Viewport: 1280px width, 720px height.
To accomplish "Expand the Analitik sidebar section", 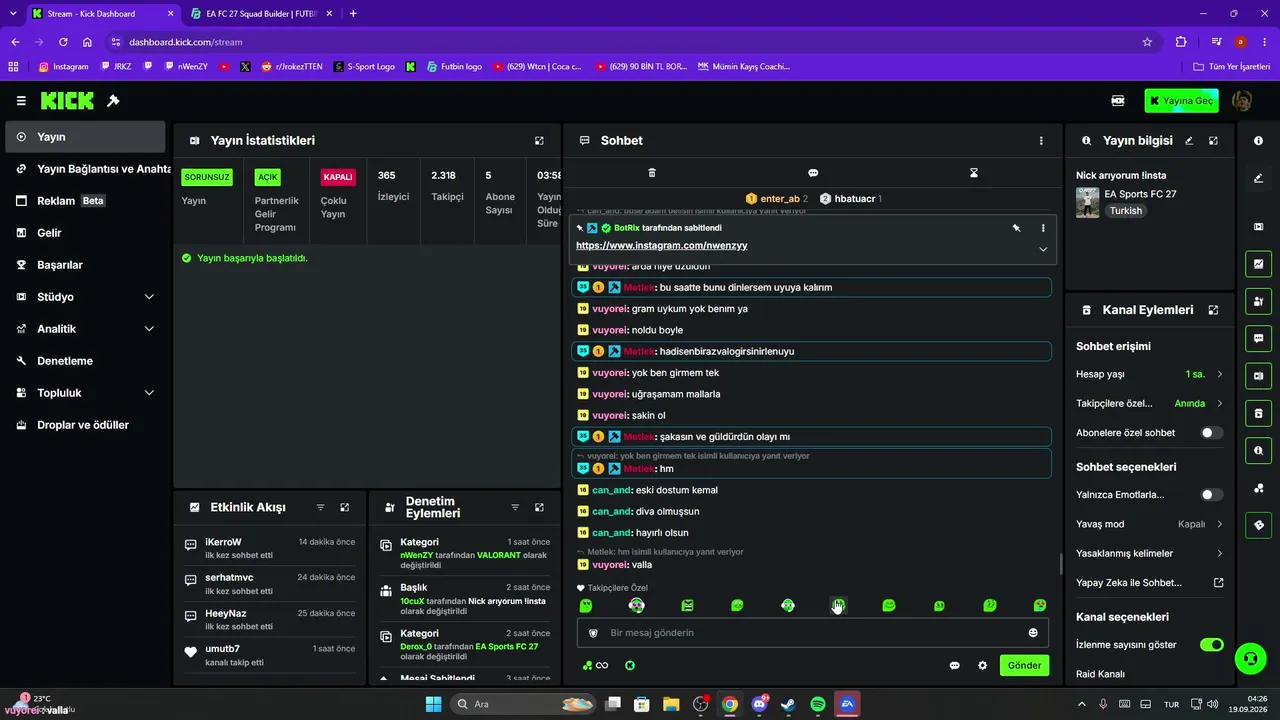I will pyautogui.click(x=149, y=329).
